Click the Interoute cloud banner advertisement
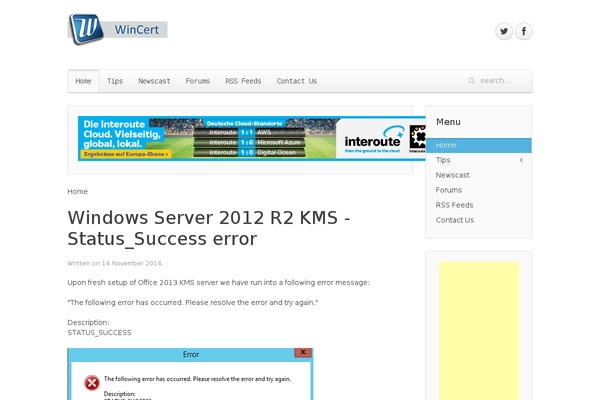The width and height of the screenshot is (600, 400). point(252,138)
